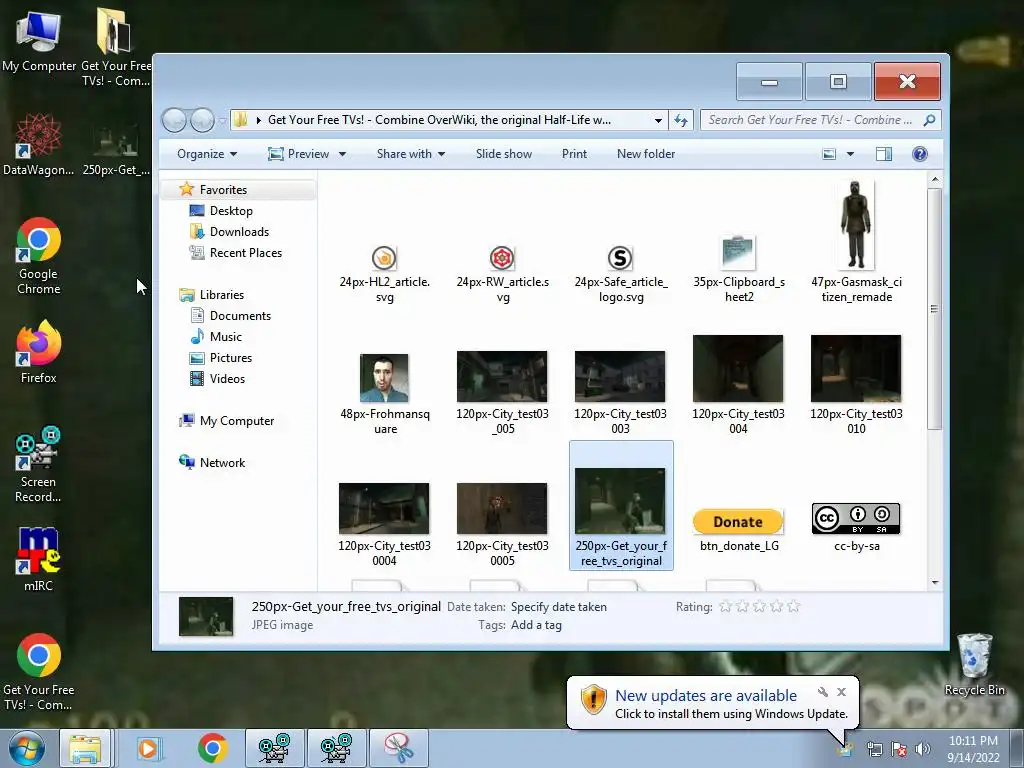Click the scrollbar down arrow
Viewport: 1024px width, 768px height.
click(935, 583)
